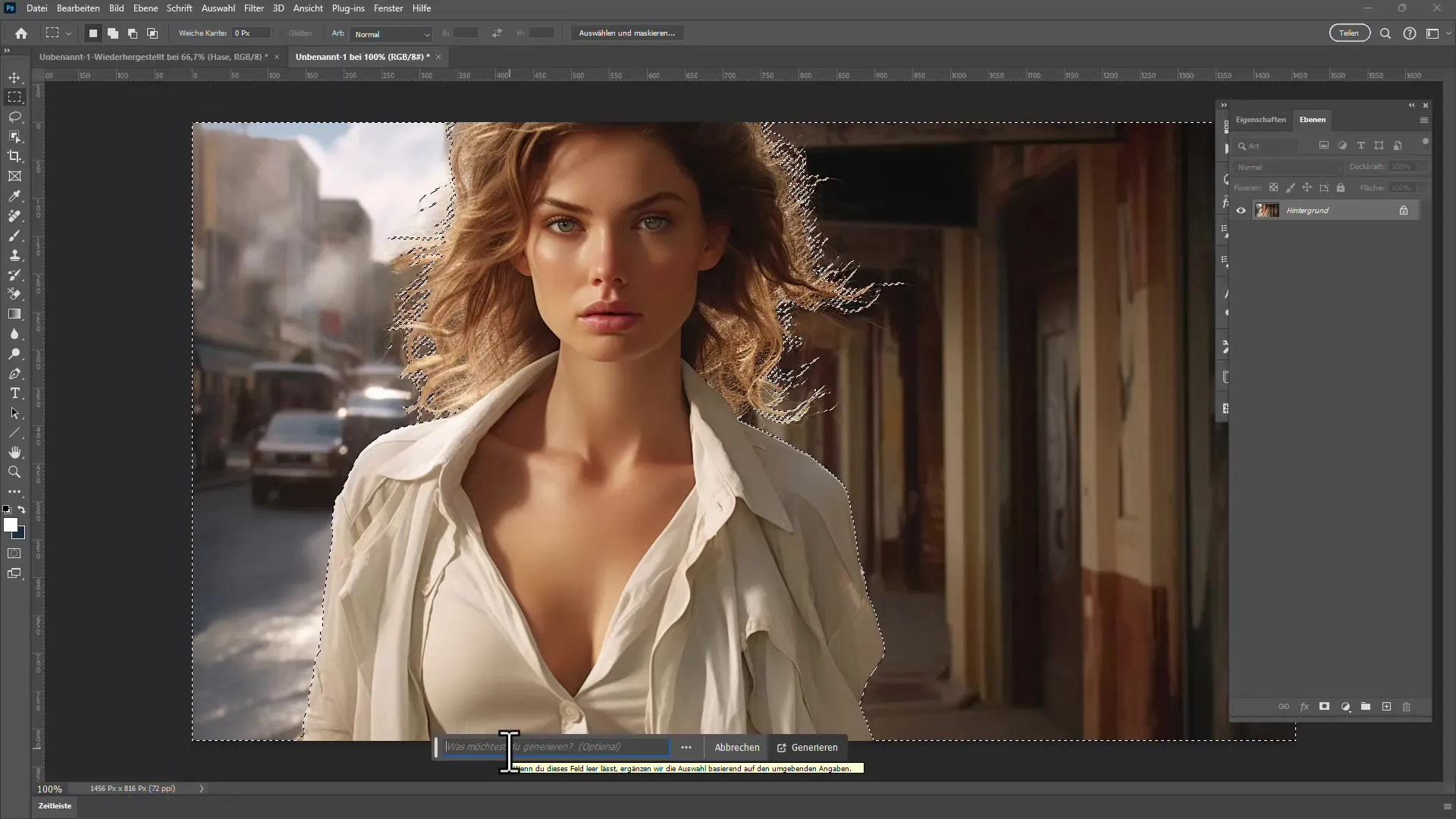
Task: Open adjustment layer menu in Layers panel
Action: (1345, 706)
